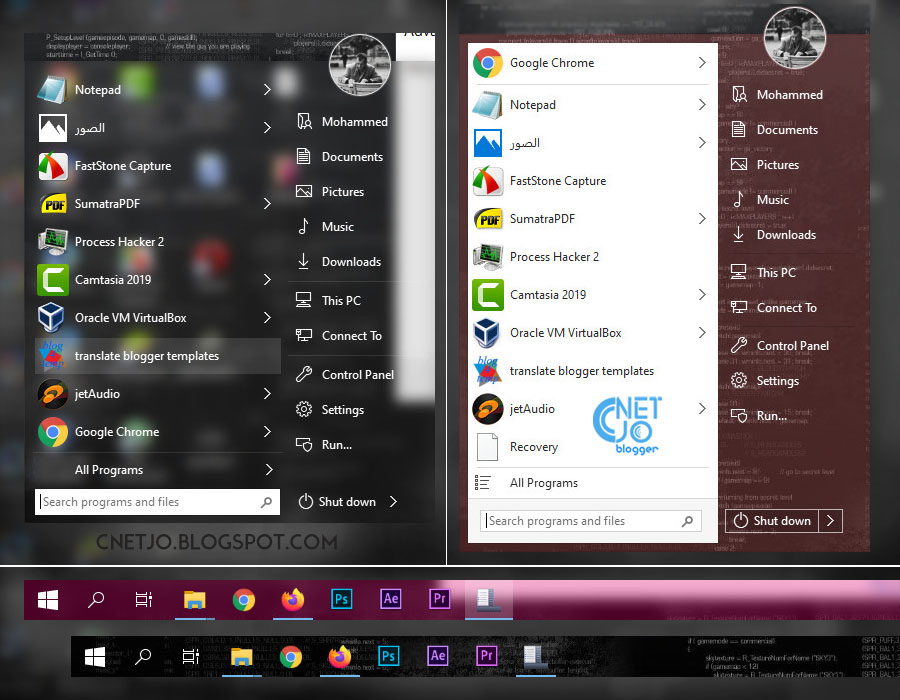The image size is (900, 700).
Task: Open Music in dark start menu
Action: (x=325, y=227)
